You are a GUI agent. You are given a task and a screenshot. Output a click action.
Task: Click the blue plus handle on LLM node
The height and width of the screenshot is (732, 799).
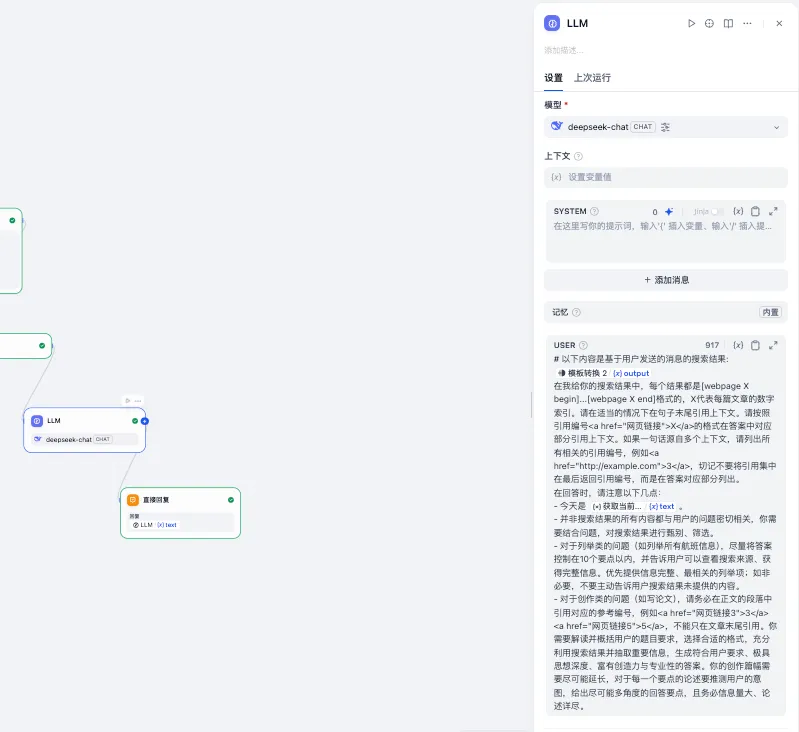145,421
